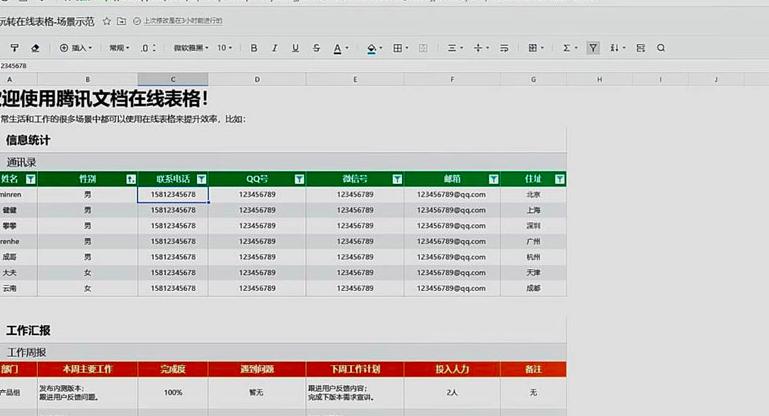769x416 pixels.
Task: Open the sum functions menu
Action: pos(570,48)
